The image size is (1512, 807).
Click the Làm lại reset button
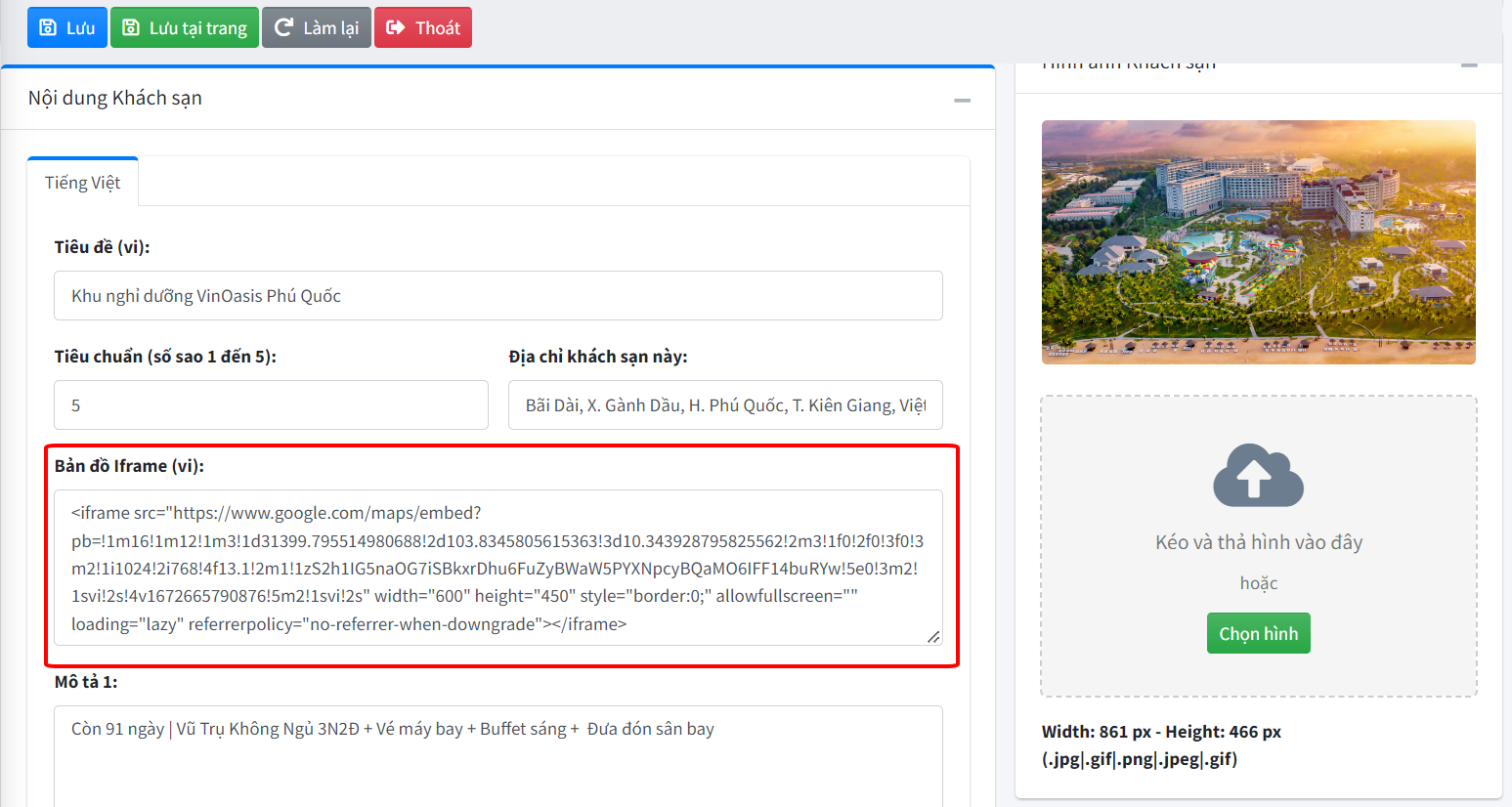[x=317, y=27]
